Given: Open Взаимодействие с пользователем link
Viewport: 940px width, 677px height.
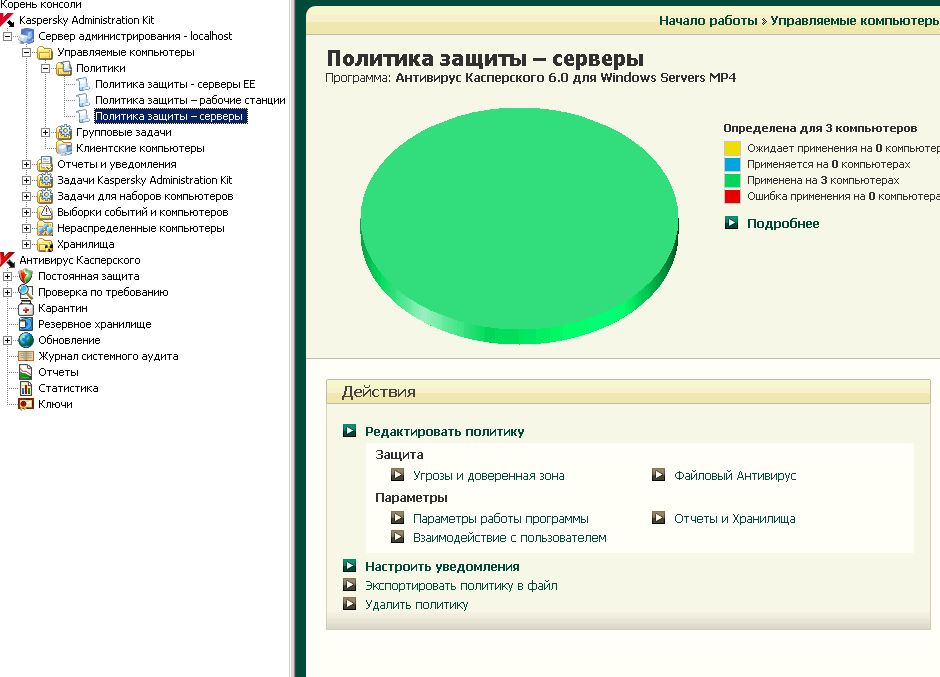Looking at the screenshot, I should coord(510,538).
